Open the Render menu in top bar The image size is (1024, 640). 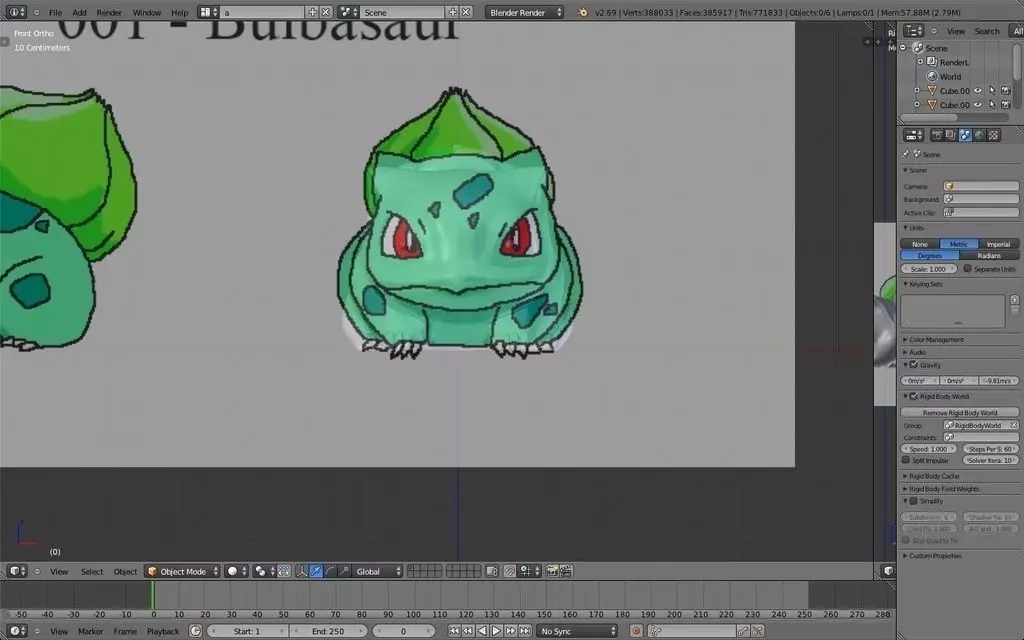coord(109,12)
